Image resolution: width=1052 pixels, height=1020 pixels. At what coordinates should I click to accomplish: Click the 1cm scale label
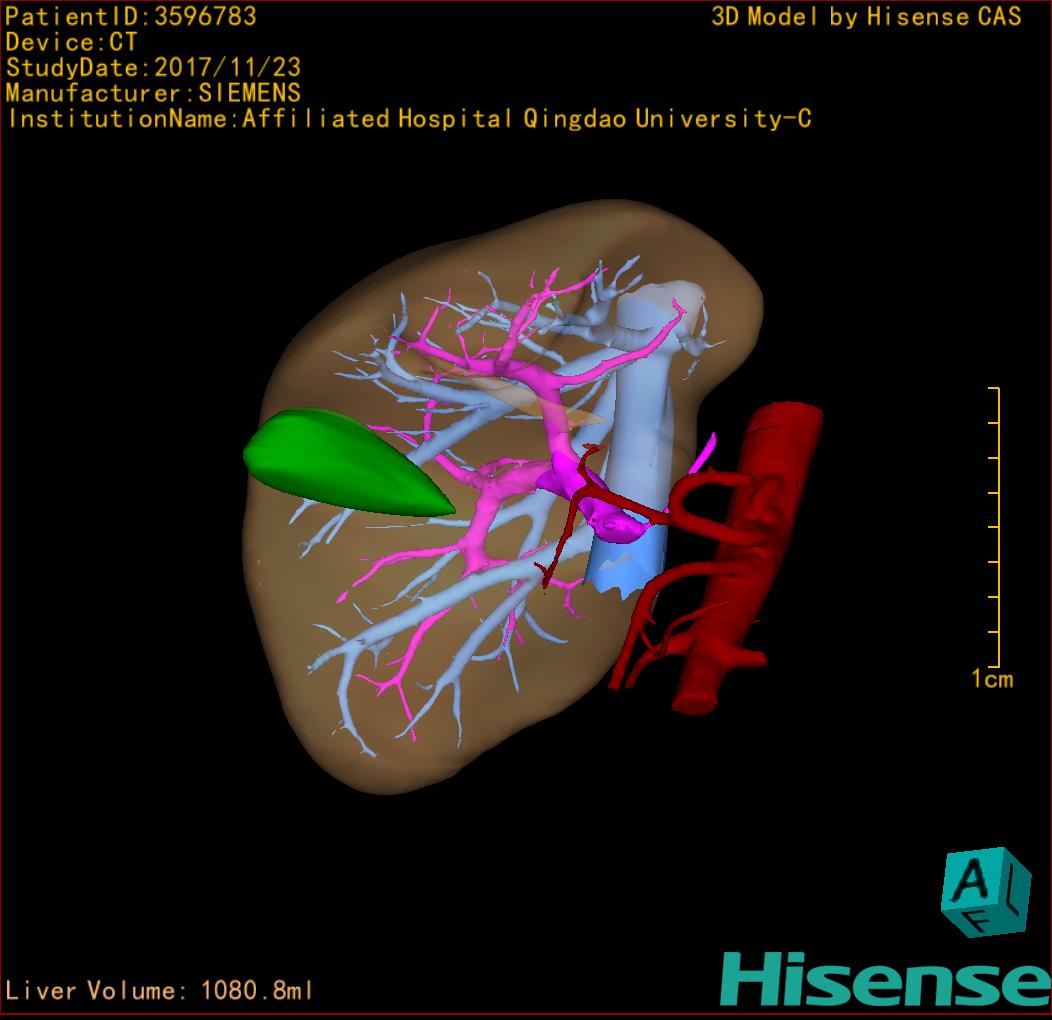pyautogui.click(x=991, y=680)
